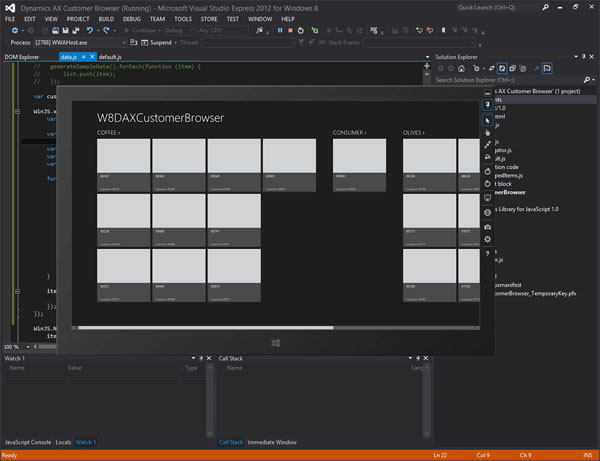Toggle simulator always-on-top pin icon
Screen dimensions: 600x461
coord(488,105)
